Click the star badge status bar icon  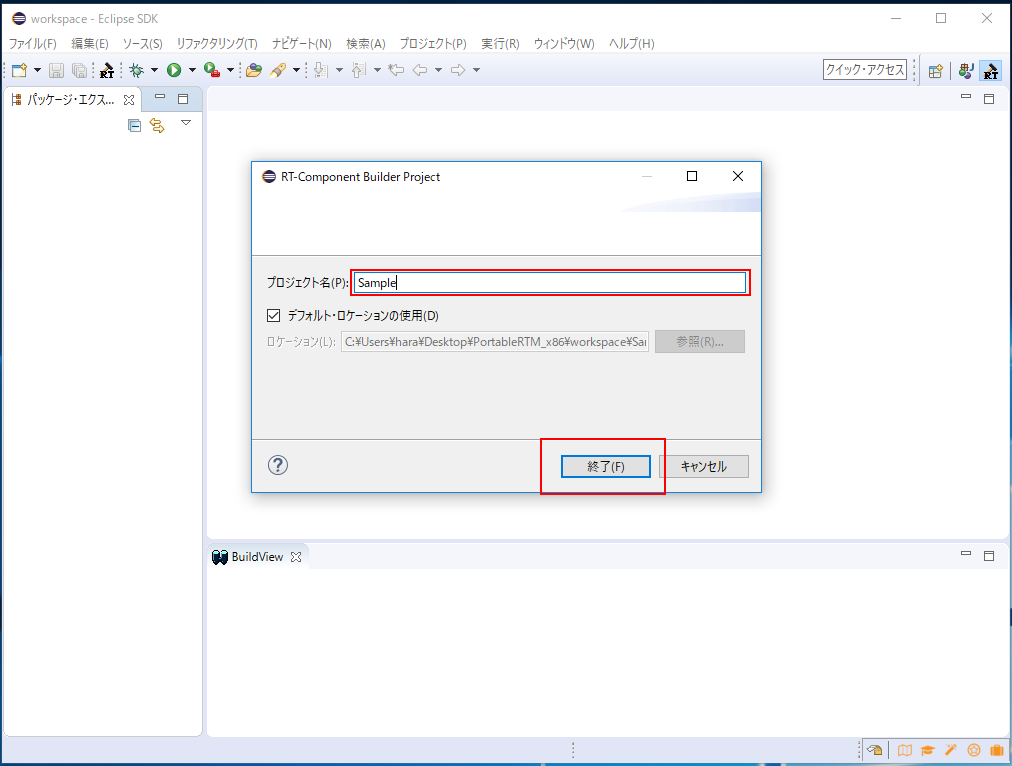tap(974, 750)
